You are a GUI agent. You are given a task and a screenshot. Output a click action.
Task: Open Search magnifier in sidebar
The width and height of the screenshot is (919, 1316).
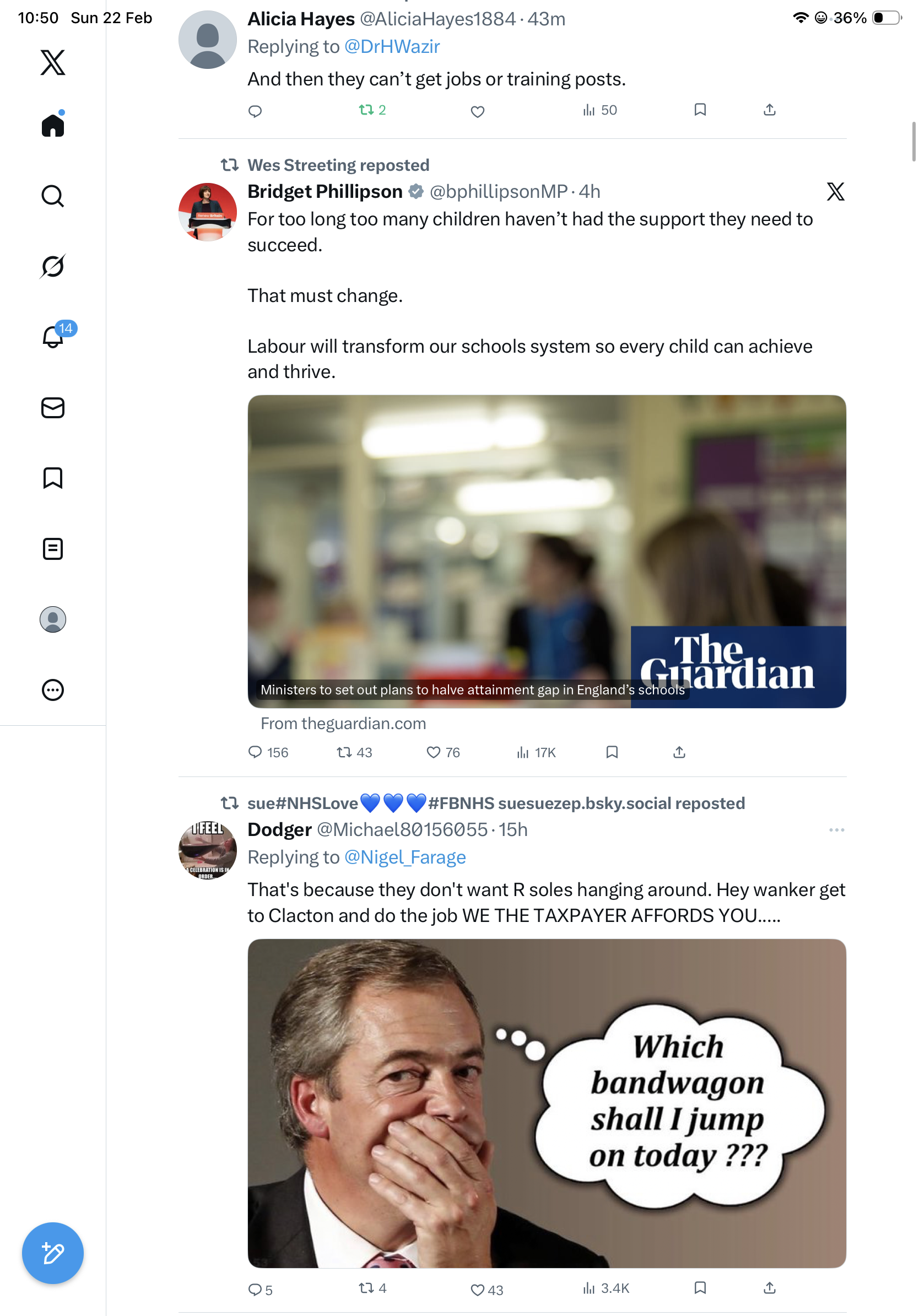[x=53, y=196]
